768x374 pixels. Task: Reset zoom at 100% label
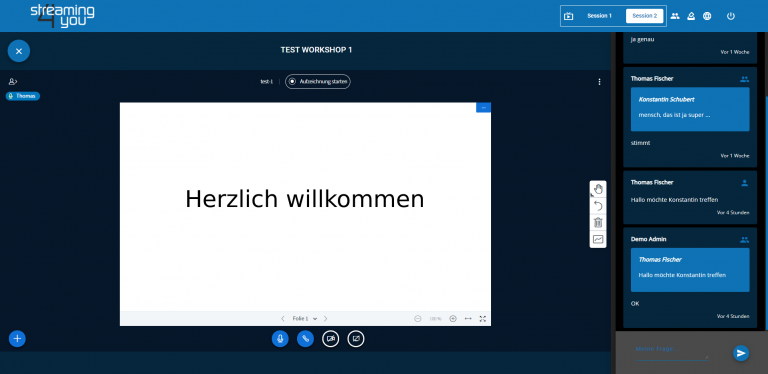(x=435, y=319)
